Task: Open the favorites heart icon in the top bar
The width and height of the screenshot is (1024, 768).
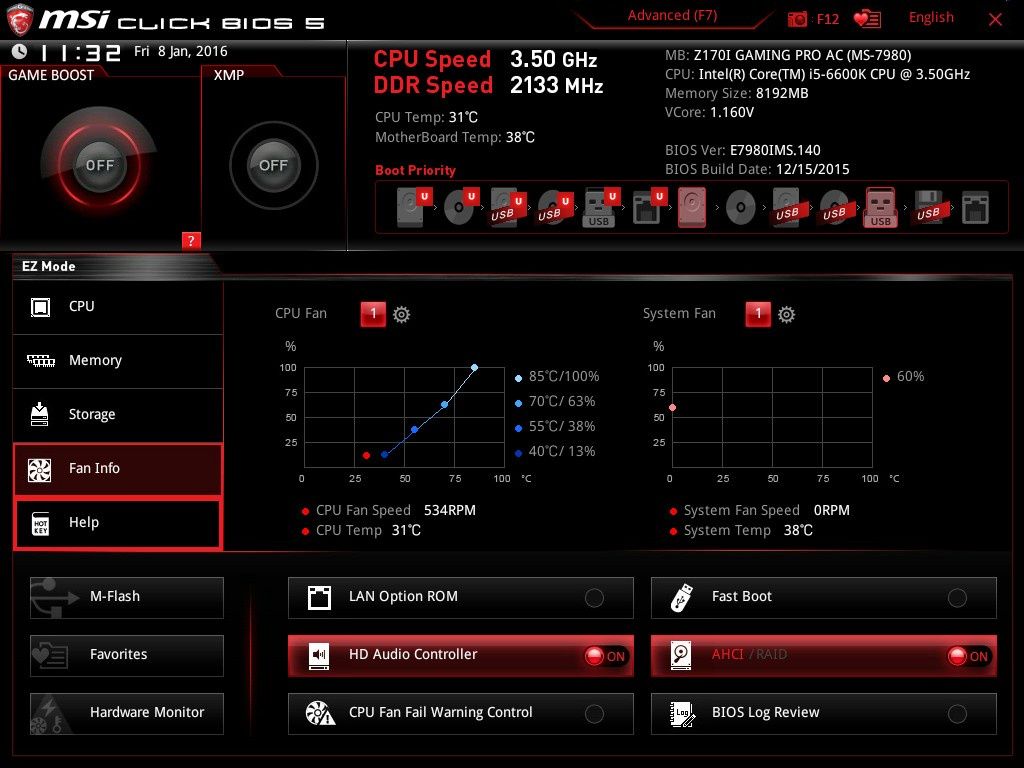Action: (x=867, y=19)
